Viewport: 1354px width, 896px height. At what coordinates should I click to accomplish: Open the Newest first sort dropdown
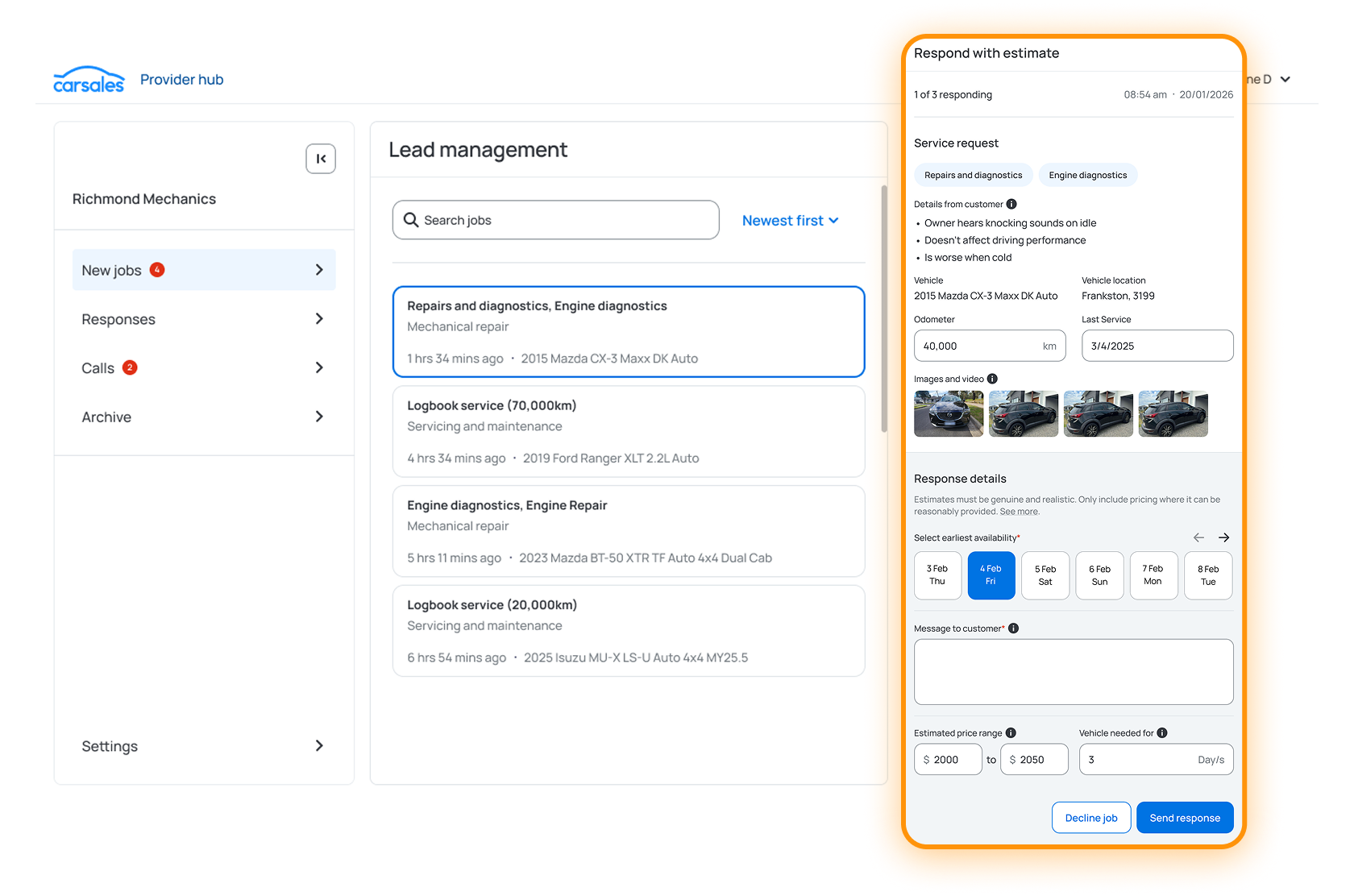(791, 221)
